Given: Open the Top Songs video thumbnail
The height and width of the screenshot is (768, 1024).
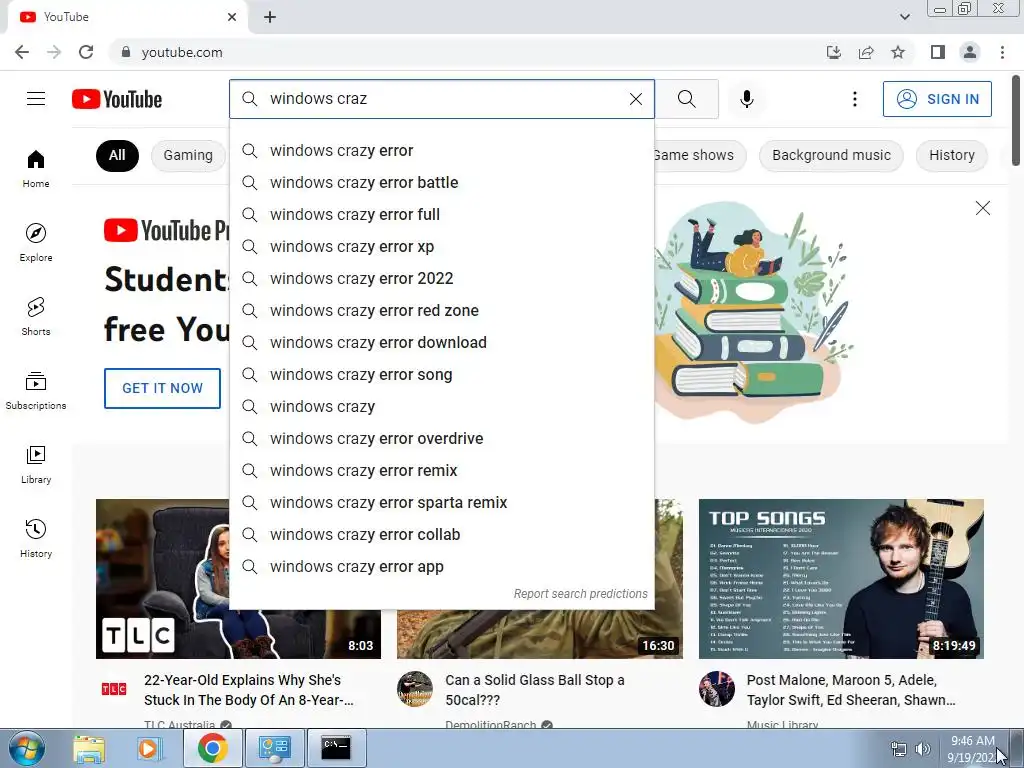Looking at the screenshot, I should [841, 579].
